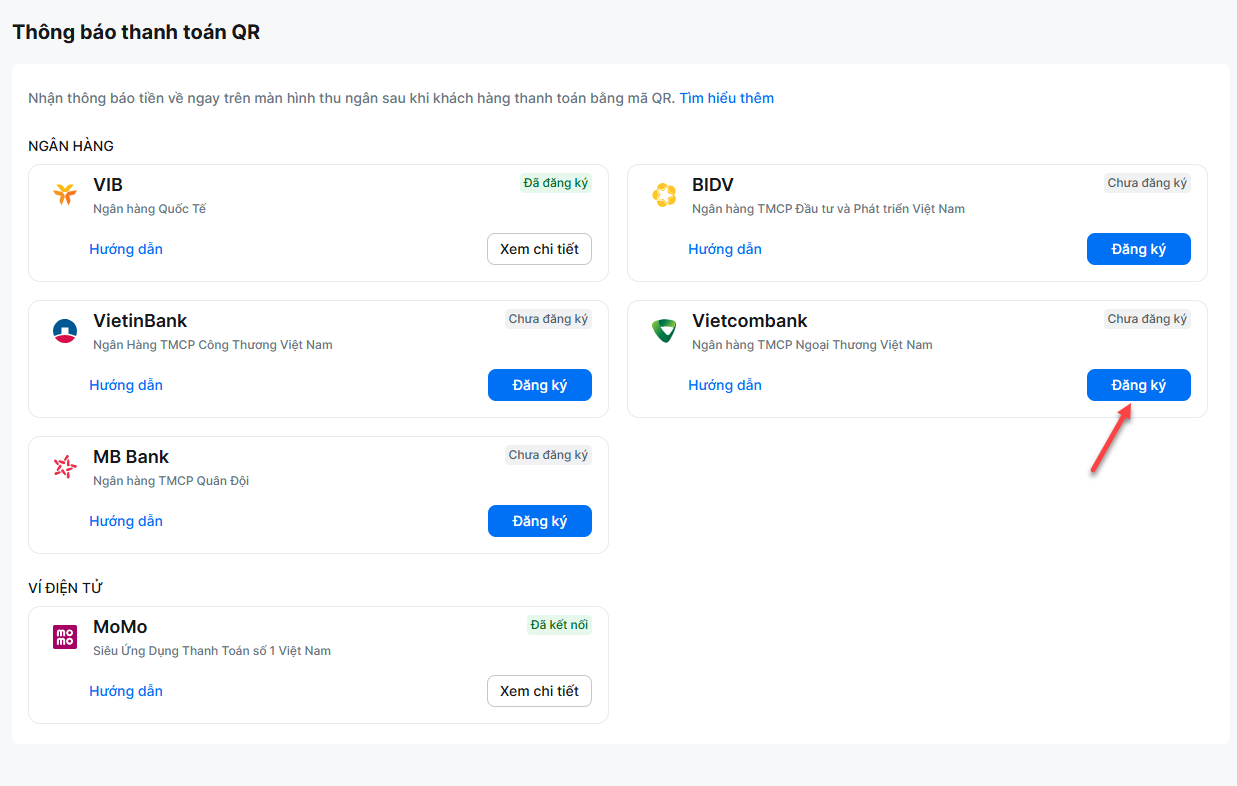Image resolution: width=1237 pixels, height=786 pixels.
Task: Click VietinBank's Chưa đăng ký status badge
Action: coord(548,319)
